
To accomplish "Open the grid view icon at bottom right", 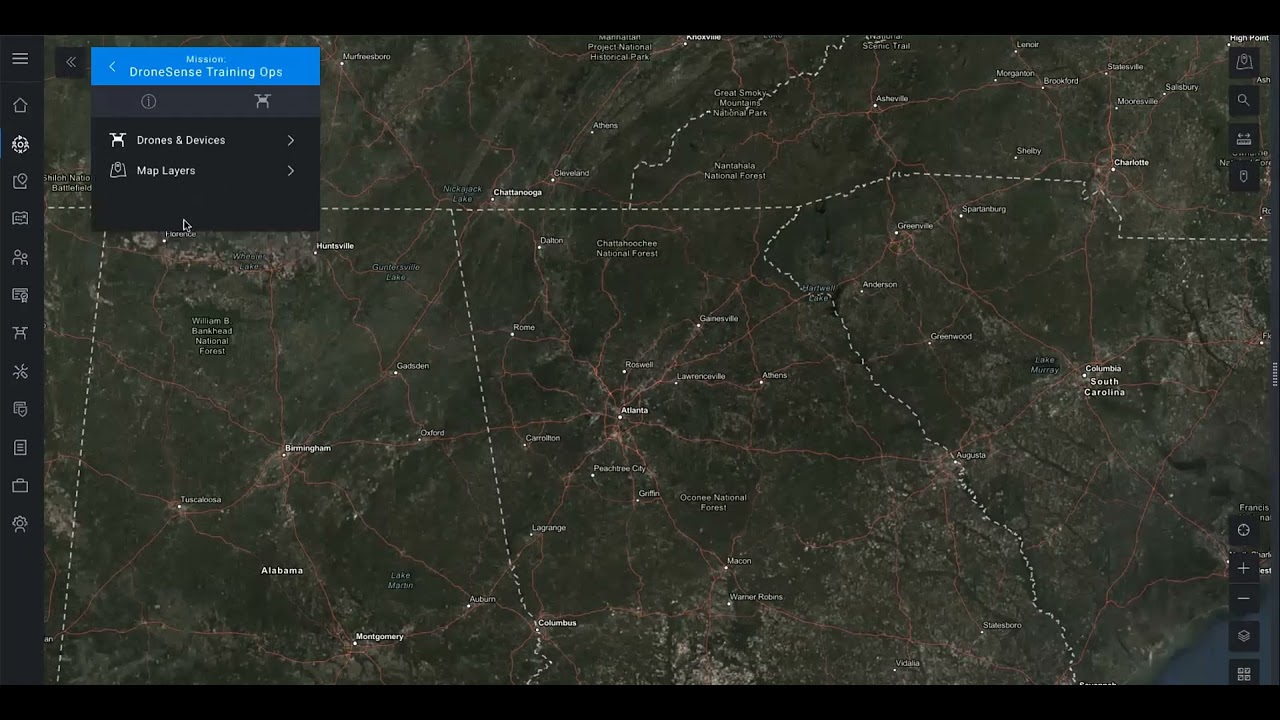I will pos(1244,674).
